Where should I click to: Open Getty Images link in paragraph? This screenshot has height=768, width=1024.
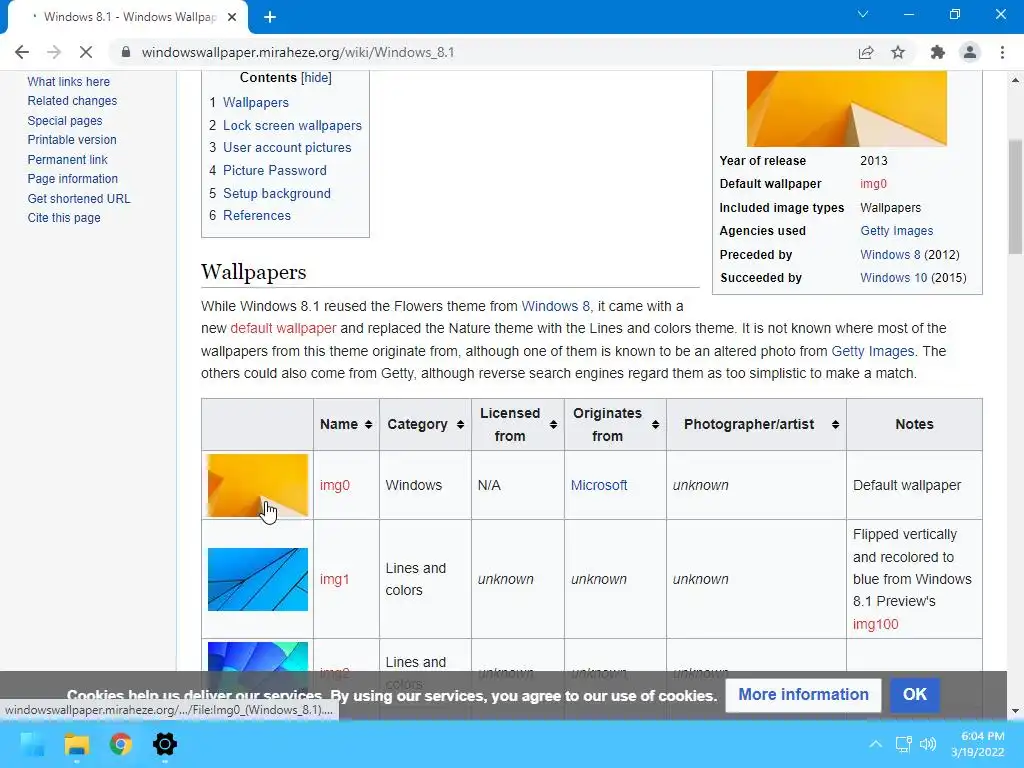point(872,351)
